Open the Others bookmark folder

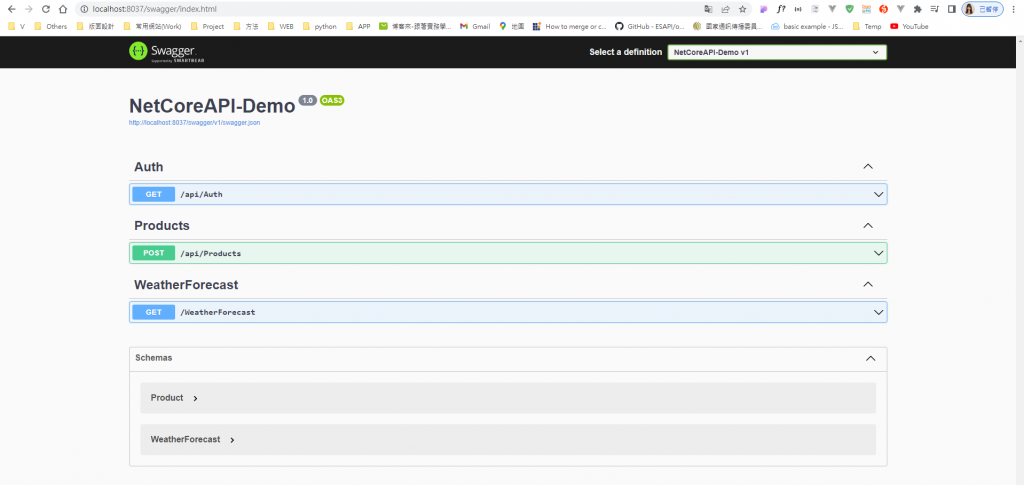point(51,27)
